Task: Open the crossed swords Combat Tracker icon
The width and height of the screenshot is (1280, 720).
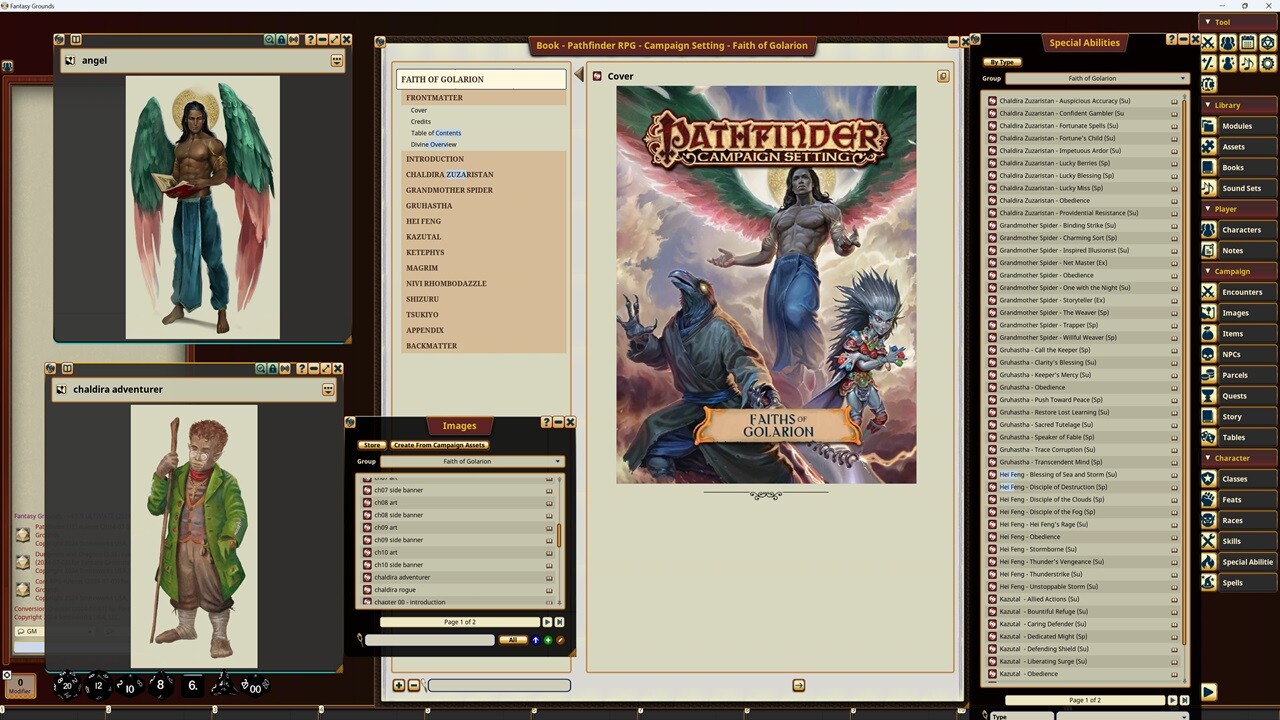Action: (x=1208, y=43)
